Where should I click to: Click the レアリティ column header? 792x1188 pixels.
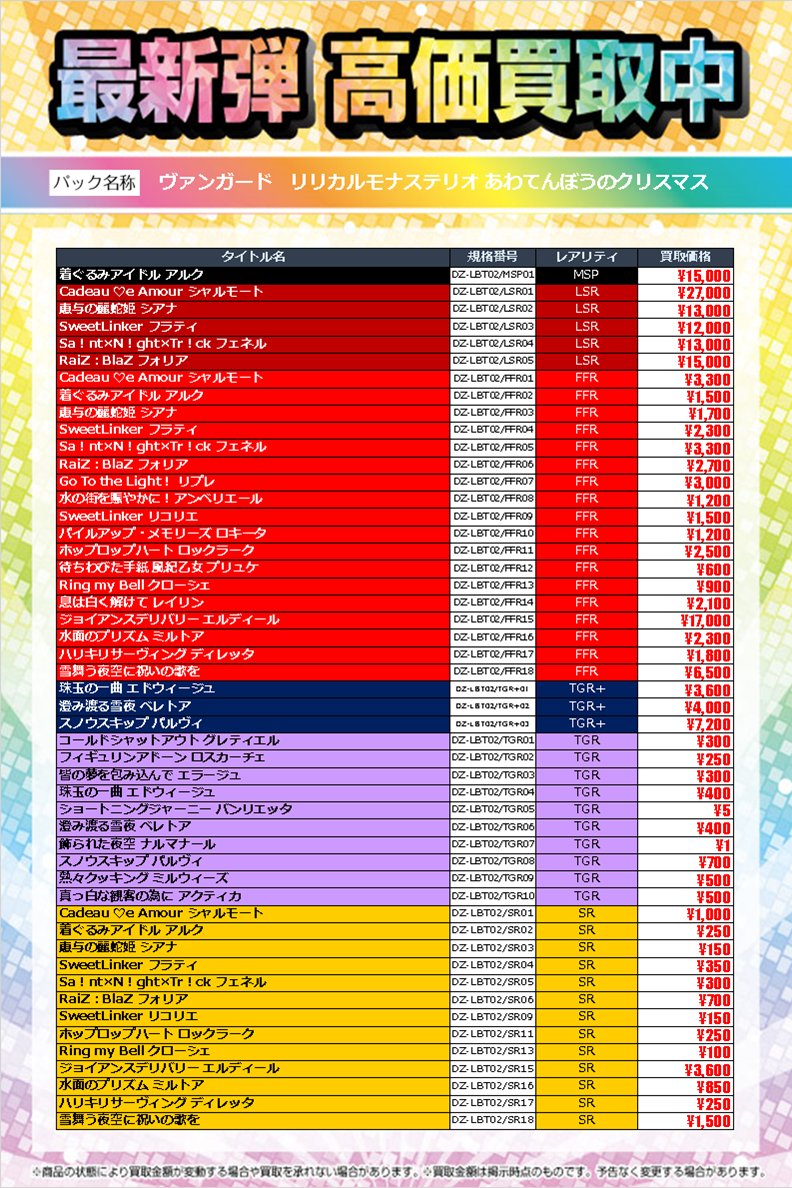(x=587, y=256)
